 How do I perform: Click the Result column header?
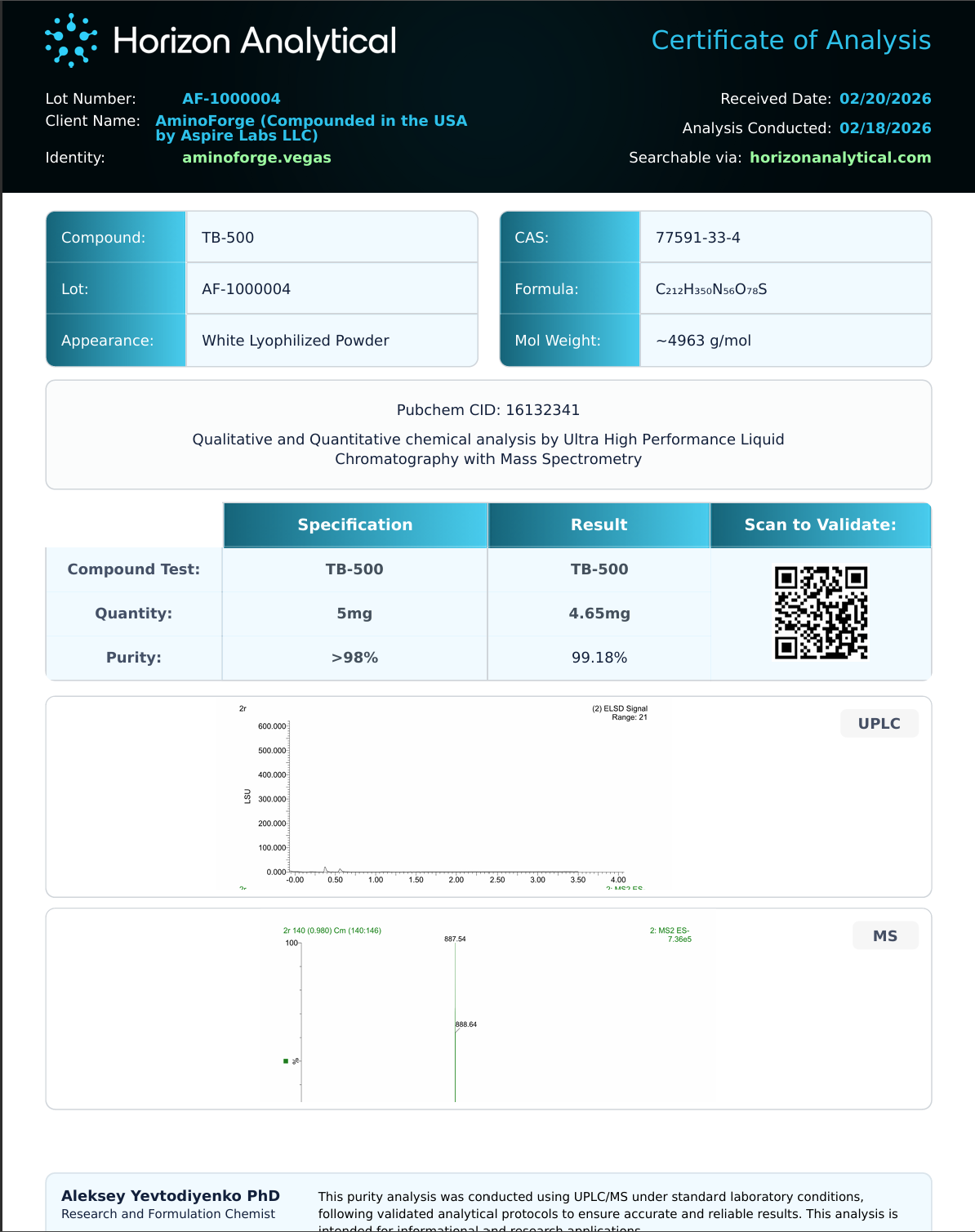coord(599,524)
